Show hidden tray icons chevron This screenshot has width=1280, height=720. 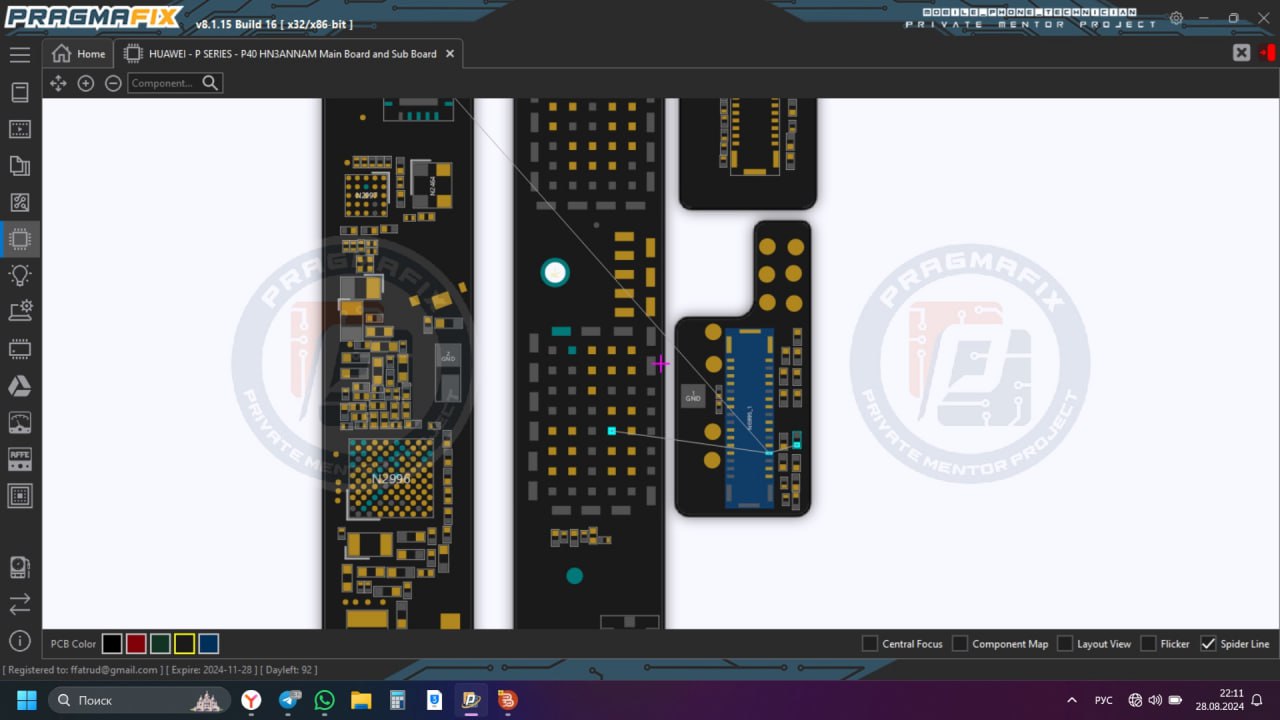(x=1072, y=700)
